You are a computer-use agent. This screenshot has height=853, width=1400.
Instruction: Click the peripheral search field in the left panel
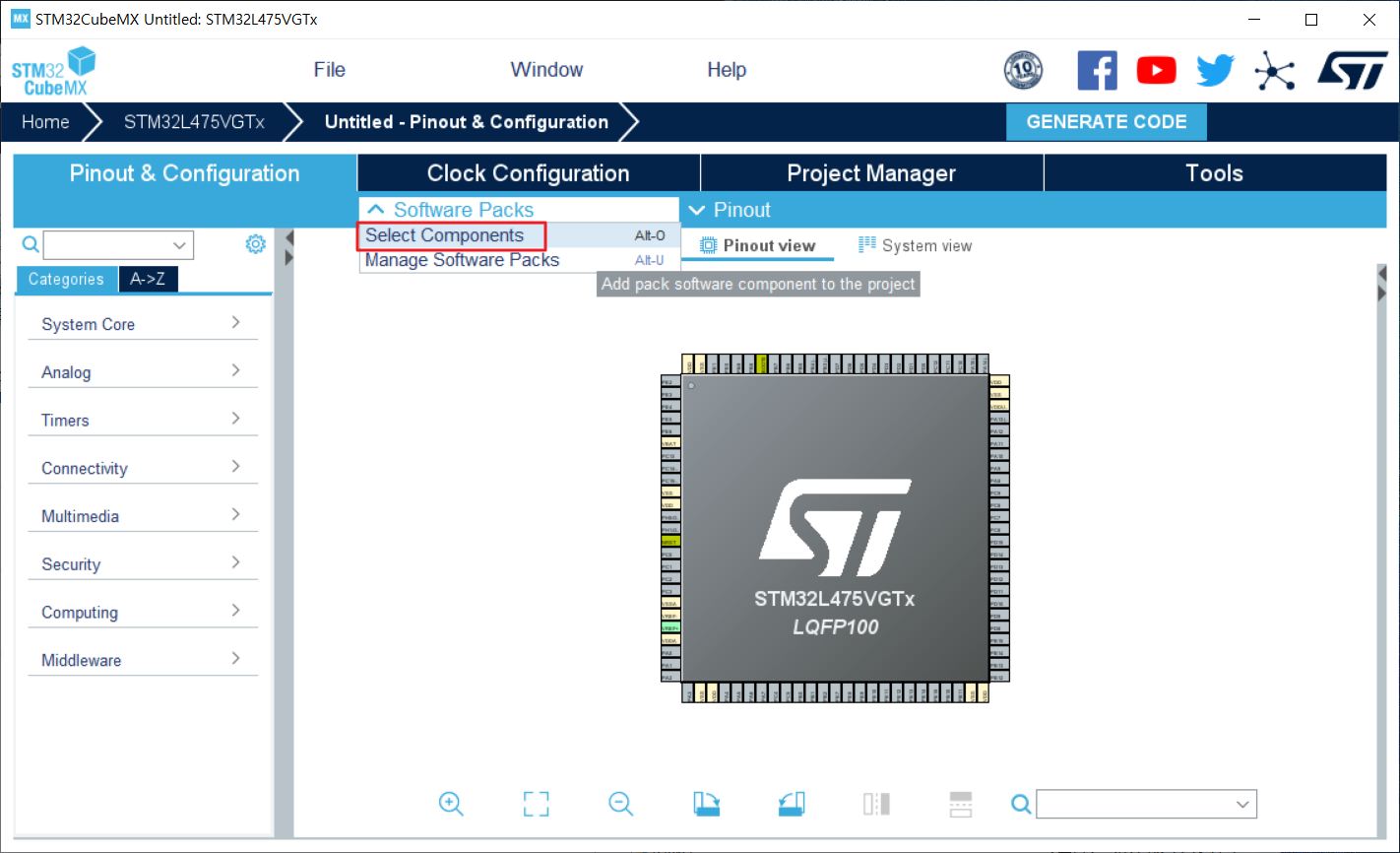(x=106, y=245)
